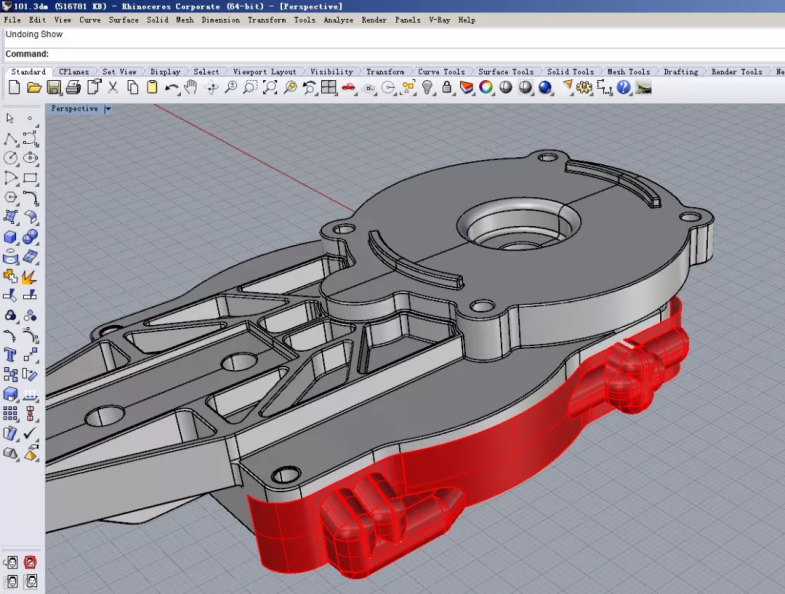Switch to the Curve Tools tab

tap(441, 72)
